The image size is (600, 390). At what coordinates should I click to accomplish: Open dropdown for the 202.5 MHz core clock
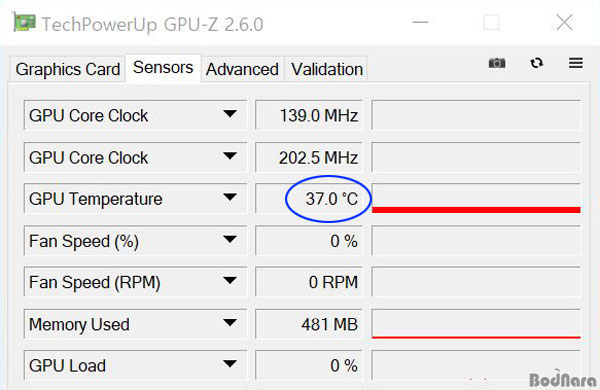(230, 156)
